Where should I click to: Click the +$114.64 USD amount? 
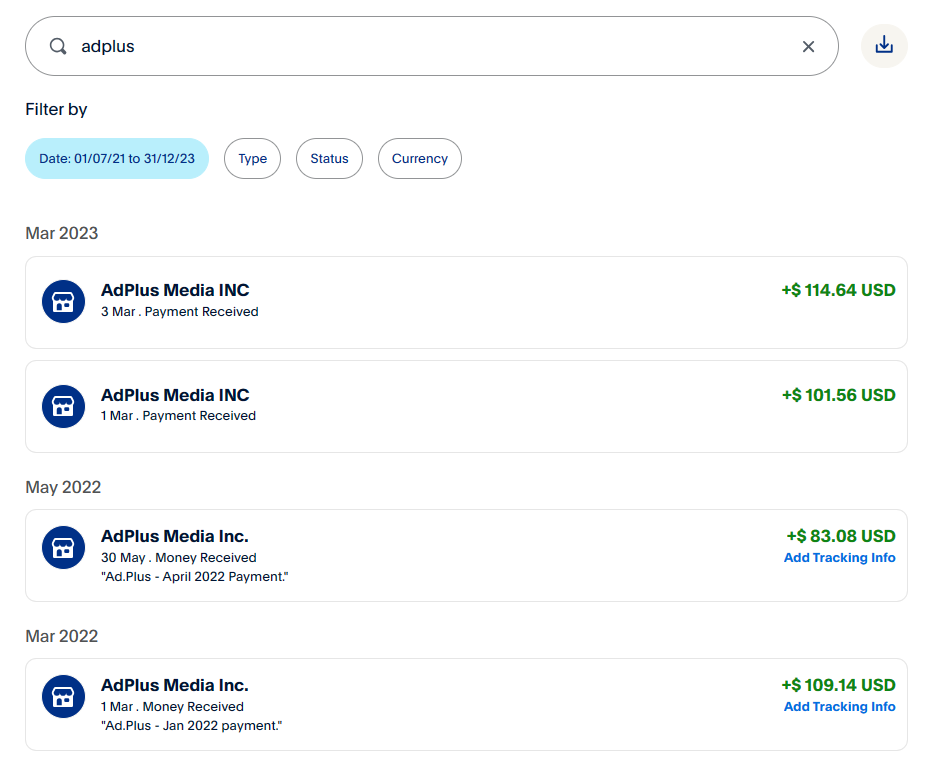pos(838,290)
